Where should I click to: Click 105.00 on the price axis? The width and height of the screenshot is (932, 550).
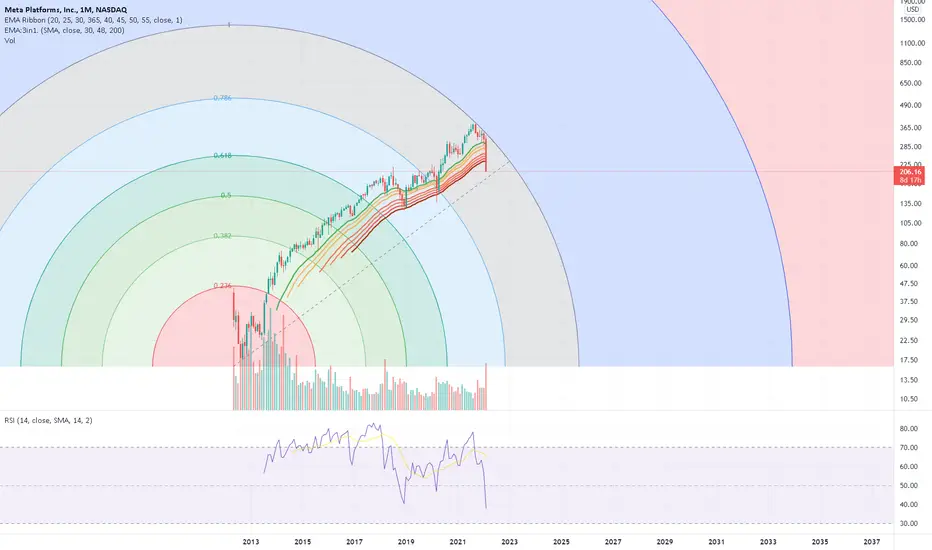(x=911, y=223)
